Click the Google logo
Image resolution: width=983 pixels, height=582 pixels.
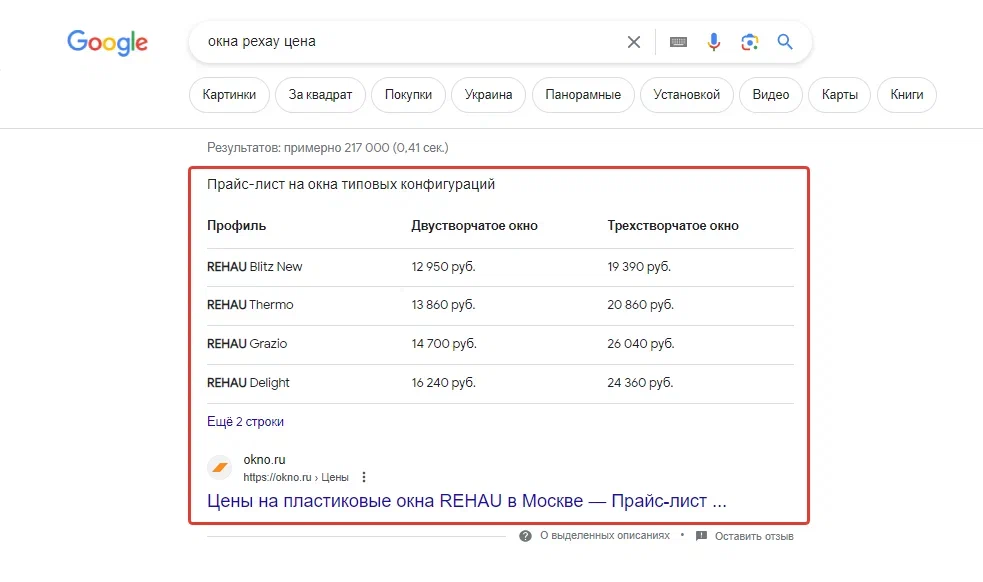coord(107,42)
